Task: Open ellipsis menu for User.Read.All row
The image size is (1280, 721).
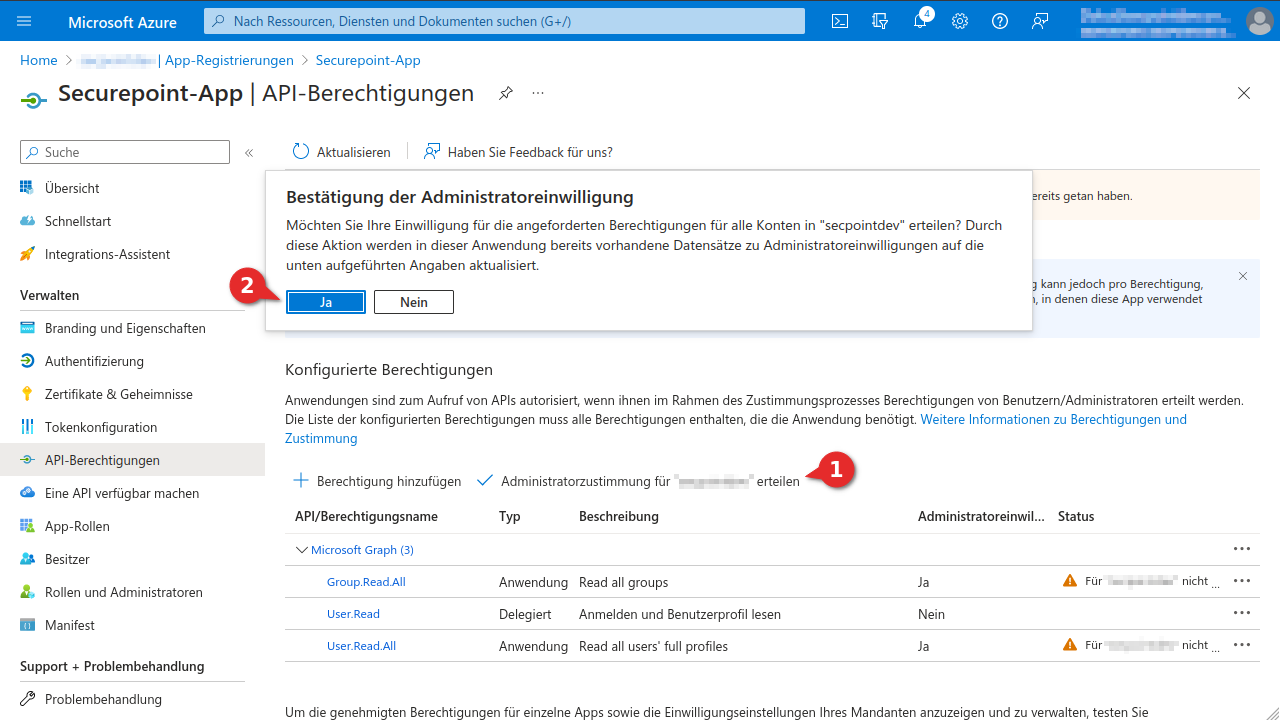Action: pyautogui.click(x=1242, y=645)
